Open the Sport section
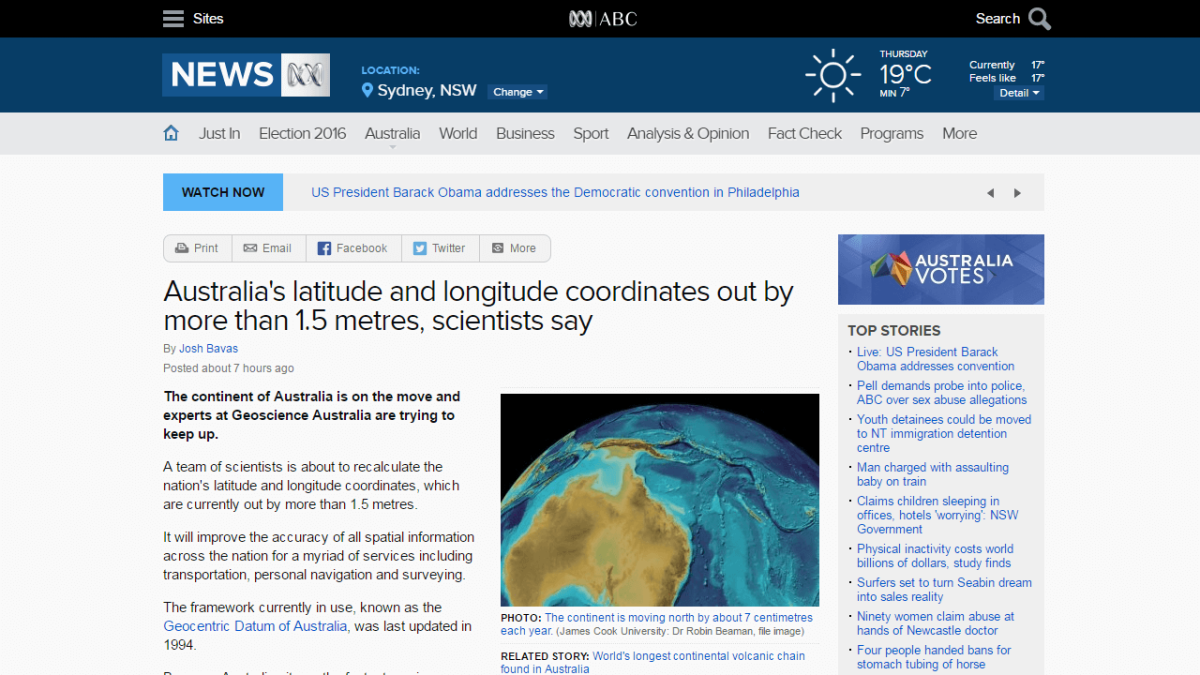Viewport: 1200px width, 675px height. coord(591,133)
